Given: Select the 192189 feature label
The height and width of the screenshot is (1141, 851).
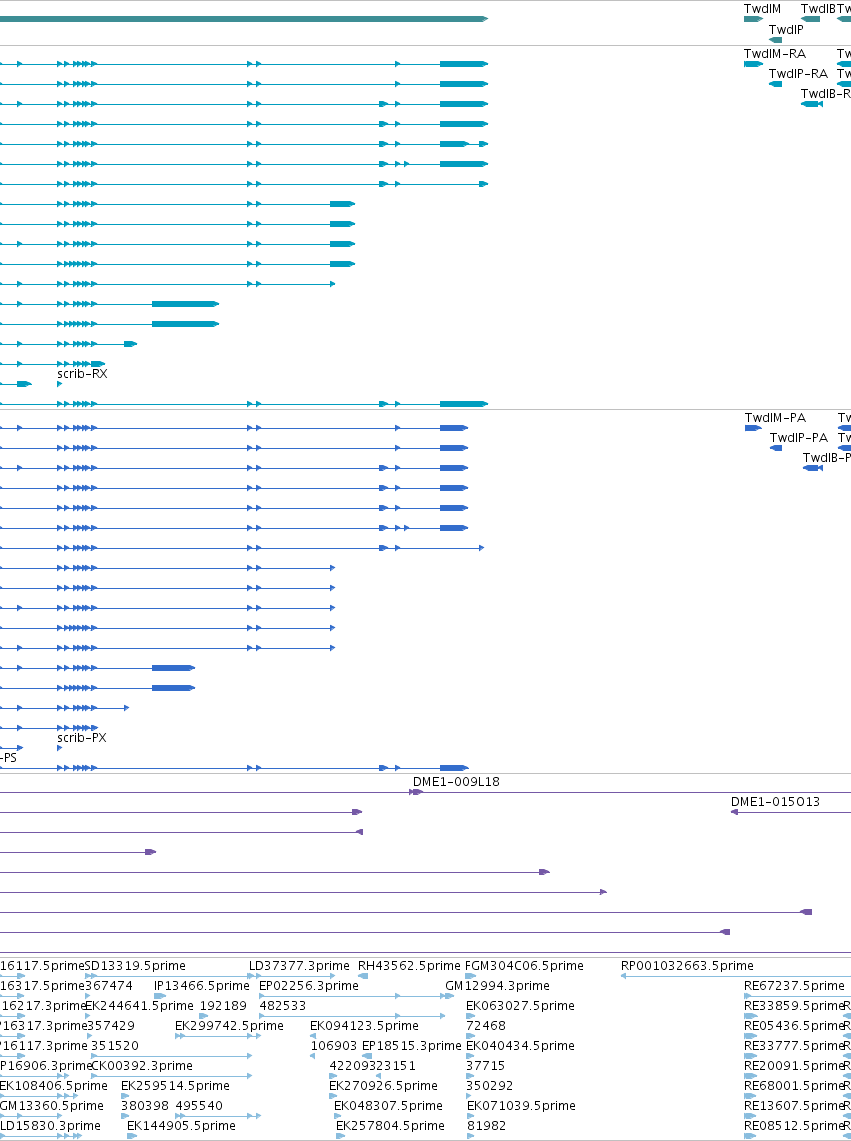Looking at the screenshot, I should pyautogui.click(x=223, y=1006).
